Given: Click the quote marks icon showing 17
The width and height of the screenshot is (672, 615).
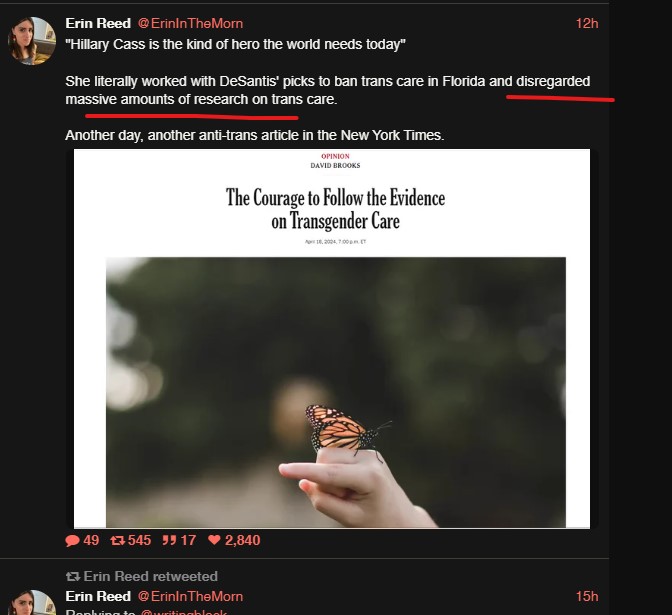Looking at the screenshot, I should click(169, 540).
